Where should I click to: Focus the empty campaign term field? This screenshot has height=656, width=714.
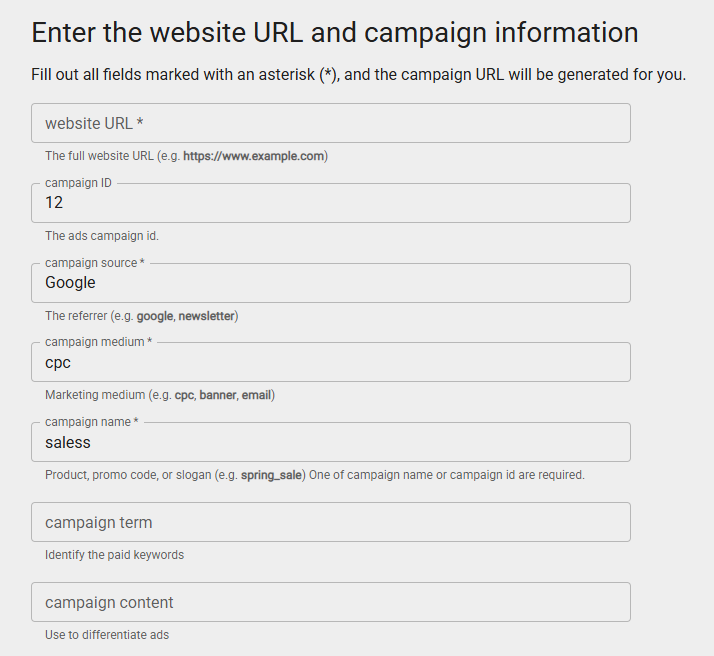pyautogui.click(x=330, y=522)
